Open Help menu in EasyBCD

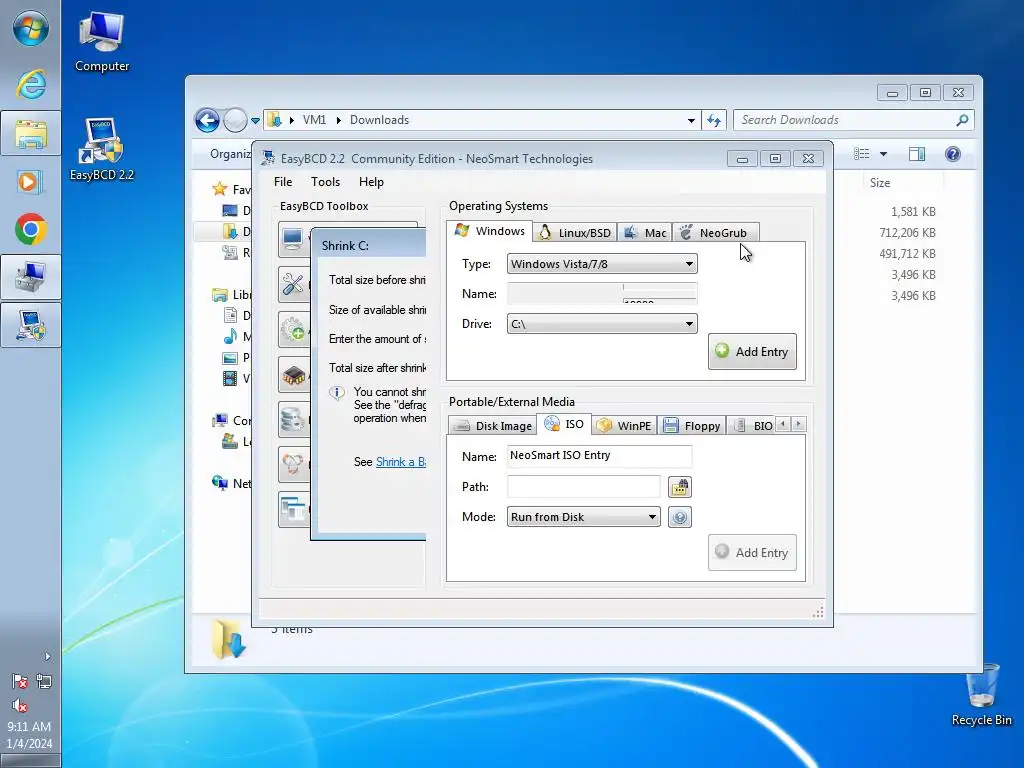tap(371, 182)
